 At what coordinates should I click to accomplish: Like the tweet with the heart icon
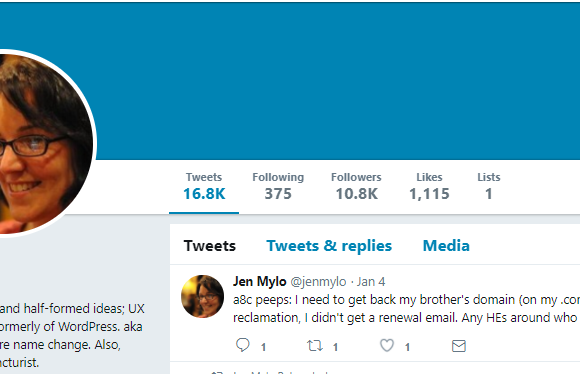pyautogui.click(x=387, y=345)
